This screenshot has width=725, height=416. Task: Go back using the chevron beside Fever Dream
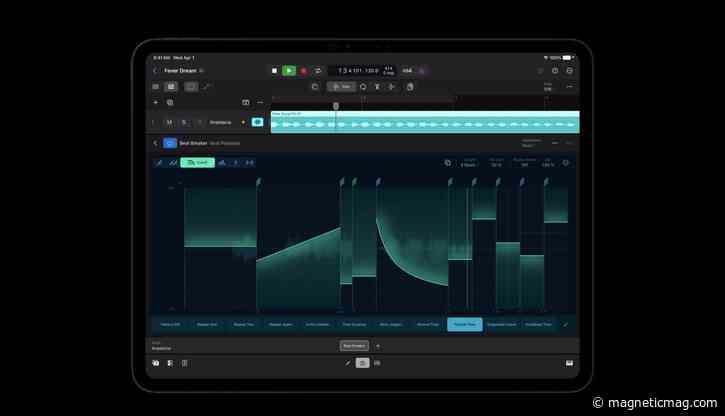tap(155, 71)
